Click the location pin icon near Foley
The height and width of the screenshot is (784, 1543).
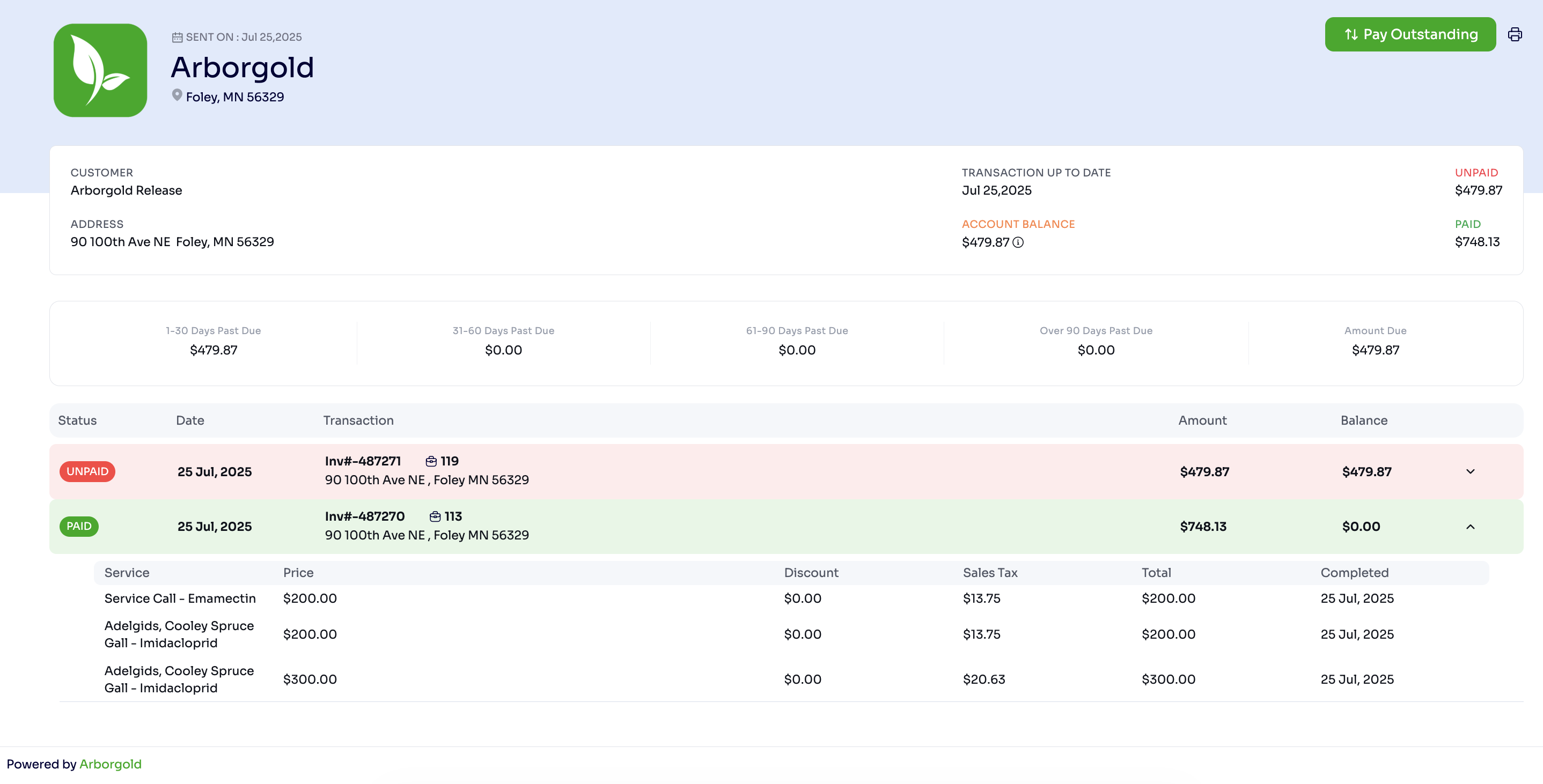(177, 95)
